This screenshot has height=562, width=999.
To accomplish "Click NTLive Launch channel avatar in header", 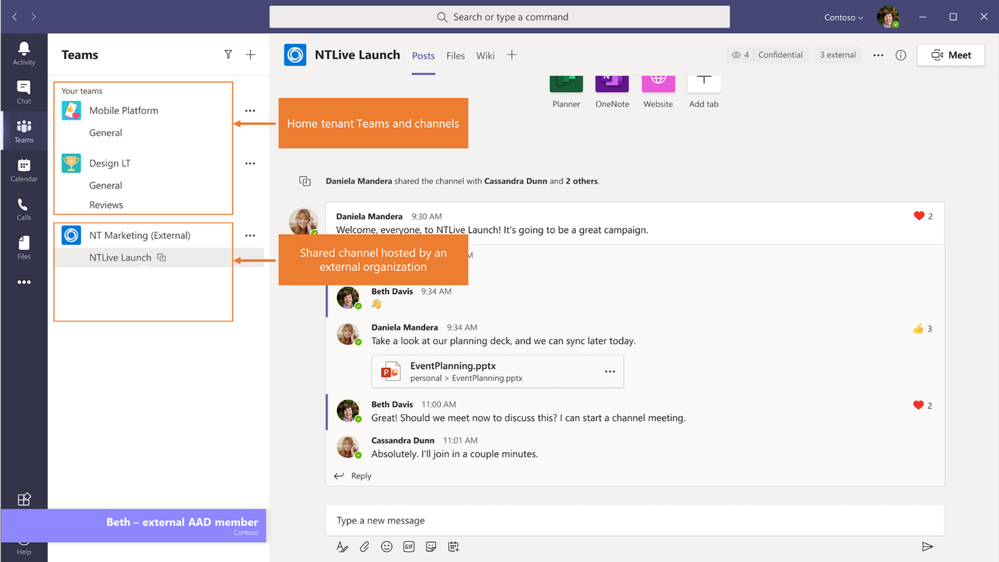I will coord(295,55).
